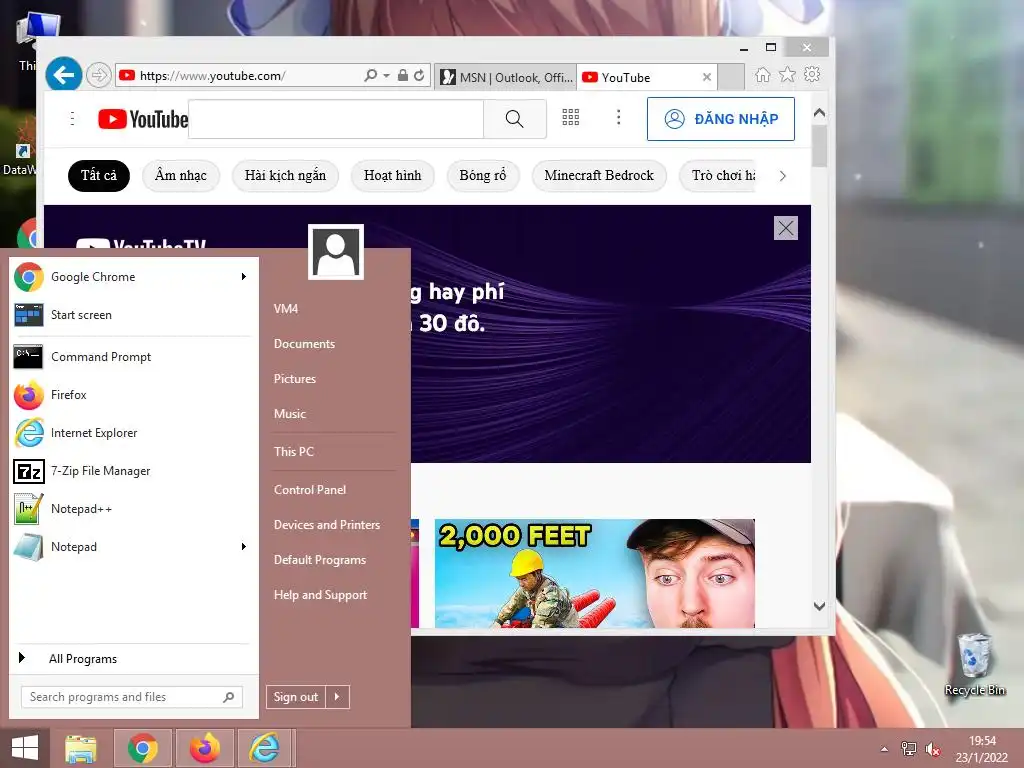Open Command Prompt from Start menu
This screenshot has width=1024, height=768.
[131, 357]
